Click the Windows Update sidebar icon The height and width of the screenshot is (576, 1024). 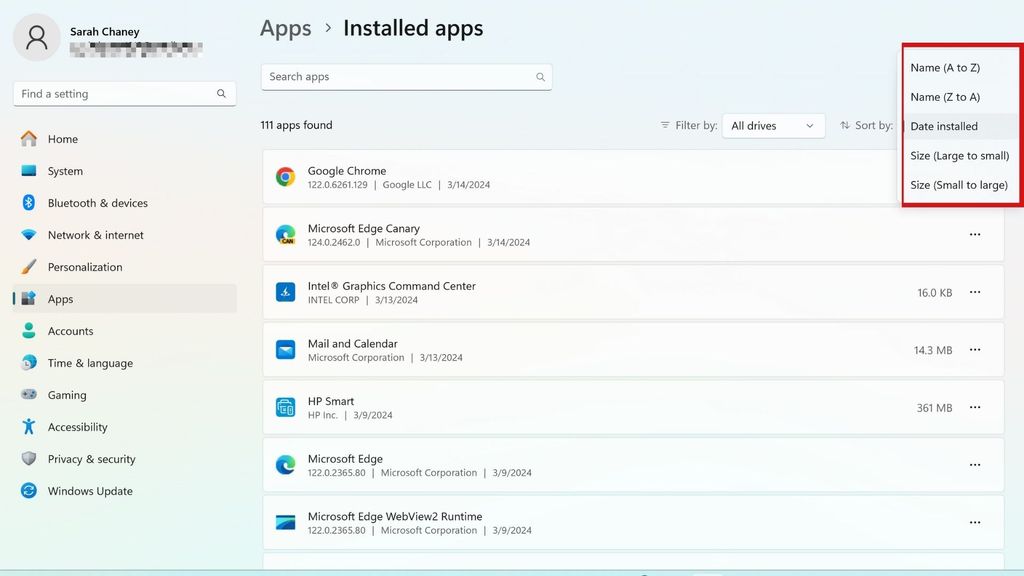33,491
